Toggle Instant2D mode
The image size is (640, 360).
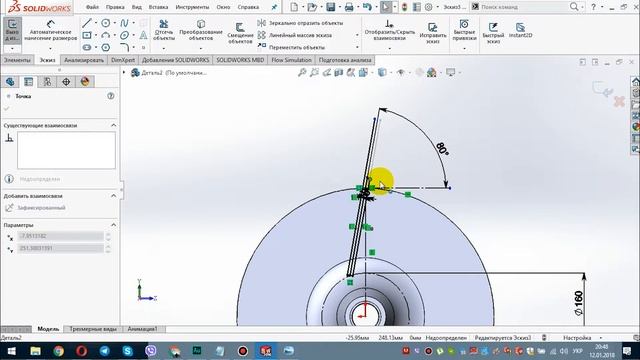point(520,30)
